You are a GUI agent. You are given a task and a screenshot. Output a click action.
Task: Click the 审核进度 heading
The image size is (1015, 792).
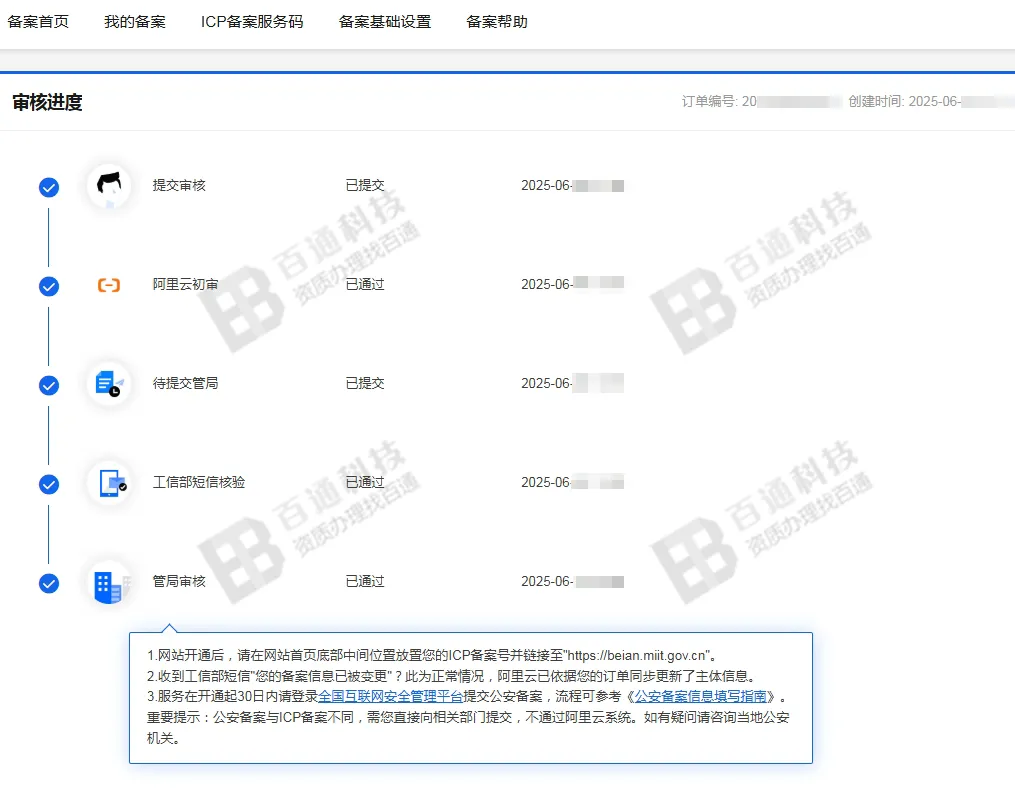point(47,102)
